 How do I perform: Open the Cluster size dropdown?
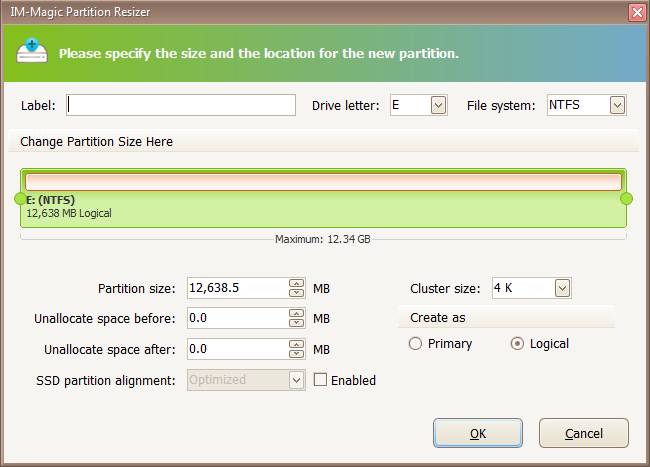click(562, 288)
